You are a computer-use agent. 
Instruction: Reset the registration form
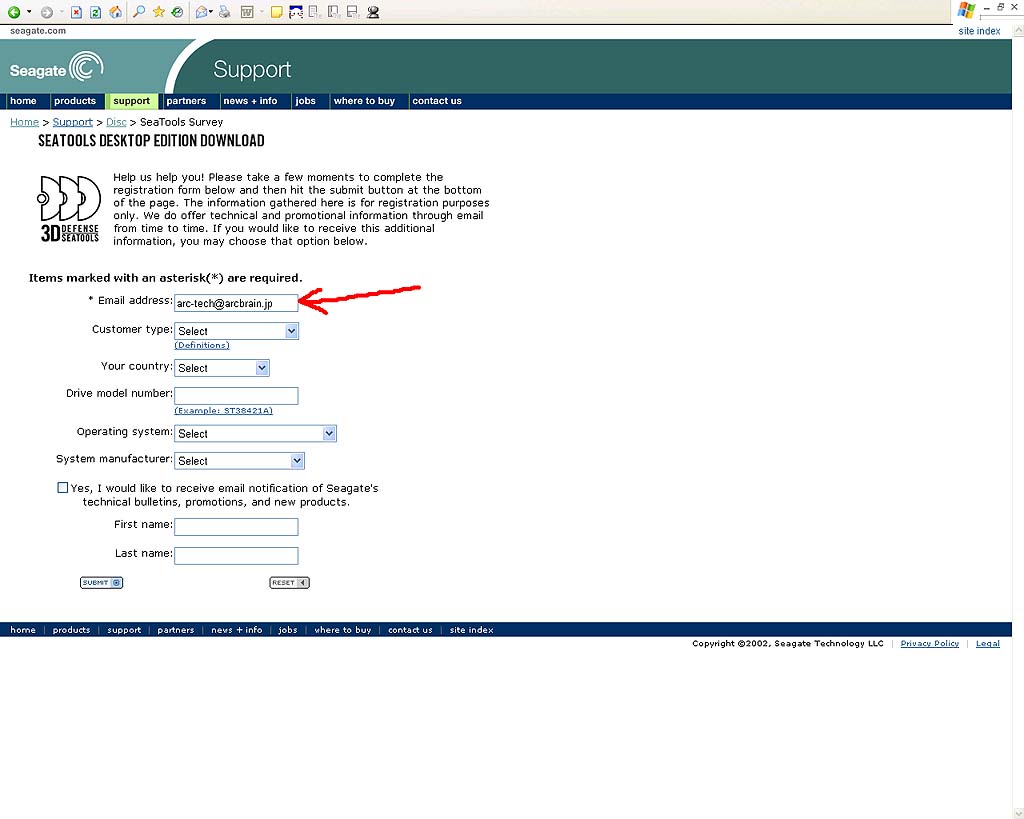pos(289,583)
